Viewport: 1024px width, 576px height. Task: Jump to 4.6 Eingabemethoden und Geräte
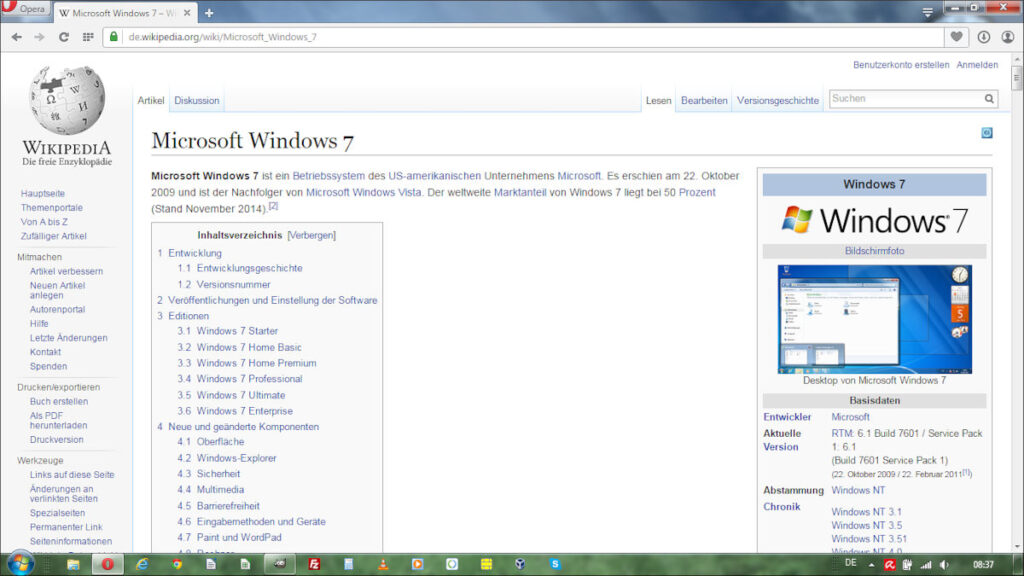pyautogui.click(x=251, y=521)
